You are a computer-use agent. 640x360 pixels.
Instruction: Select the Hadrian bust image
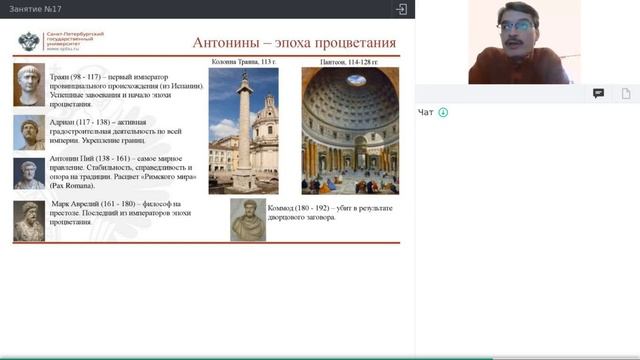point(29,133)
